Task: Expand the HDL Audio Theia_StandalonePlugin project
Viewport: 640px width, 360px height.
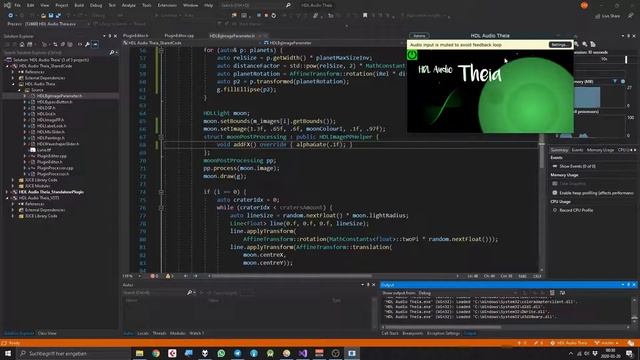Action: coord(7,192)
